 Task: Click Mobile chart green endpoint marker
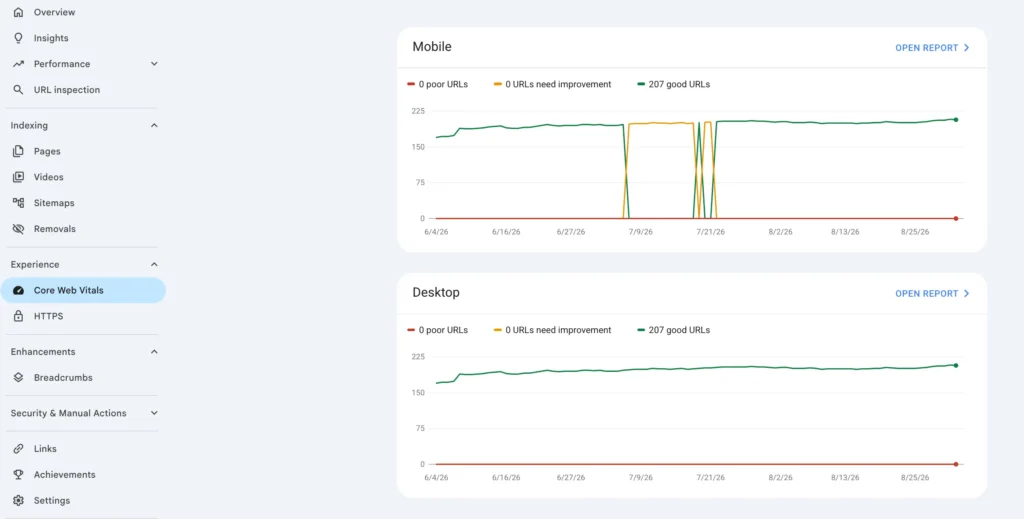pyautogui.click(x=955, y=119)
